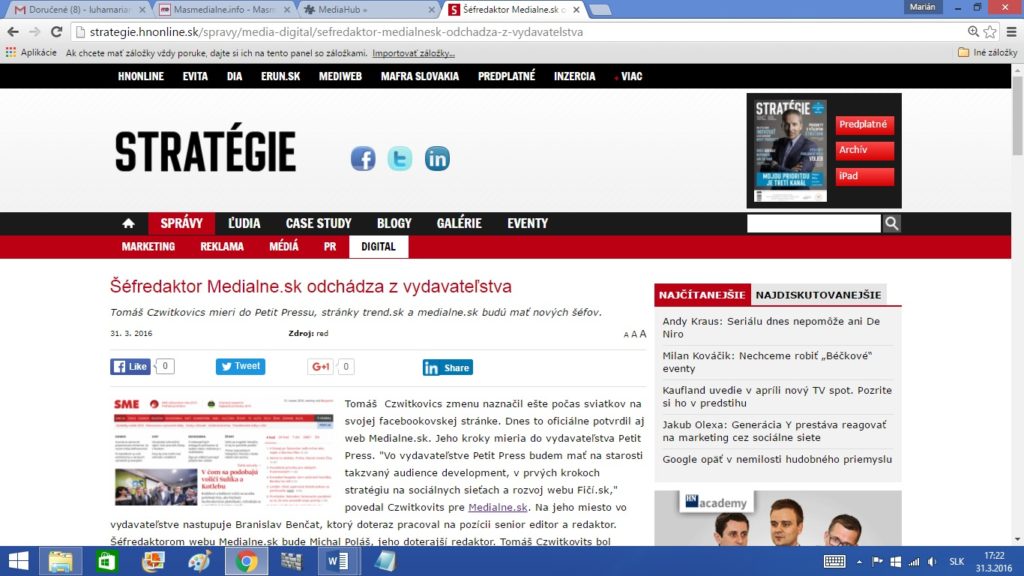
Task: Open the LinkedIn icon beside the logo
Action: 437,158
